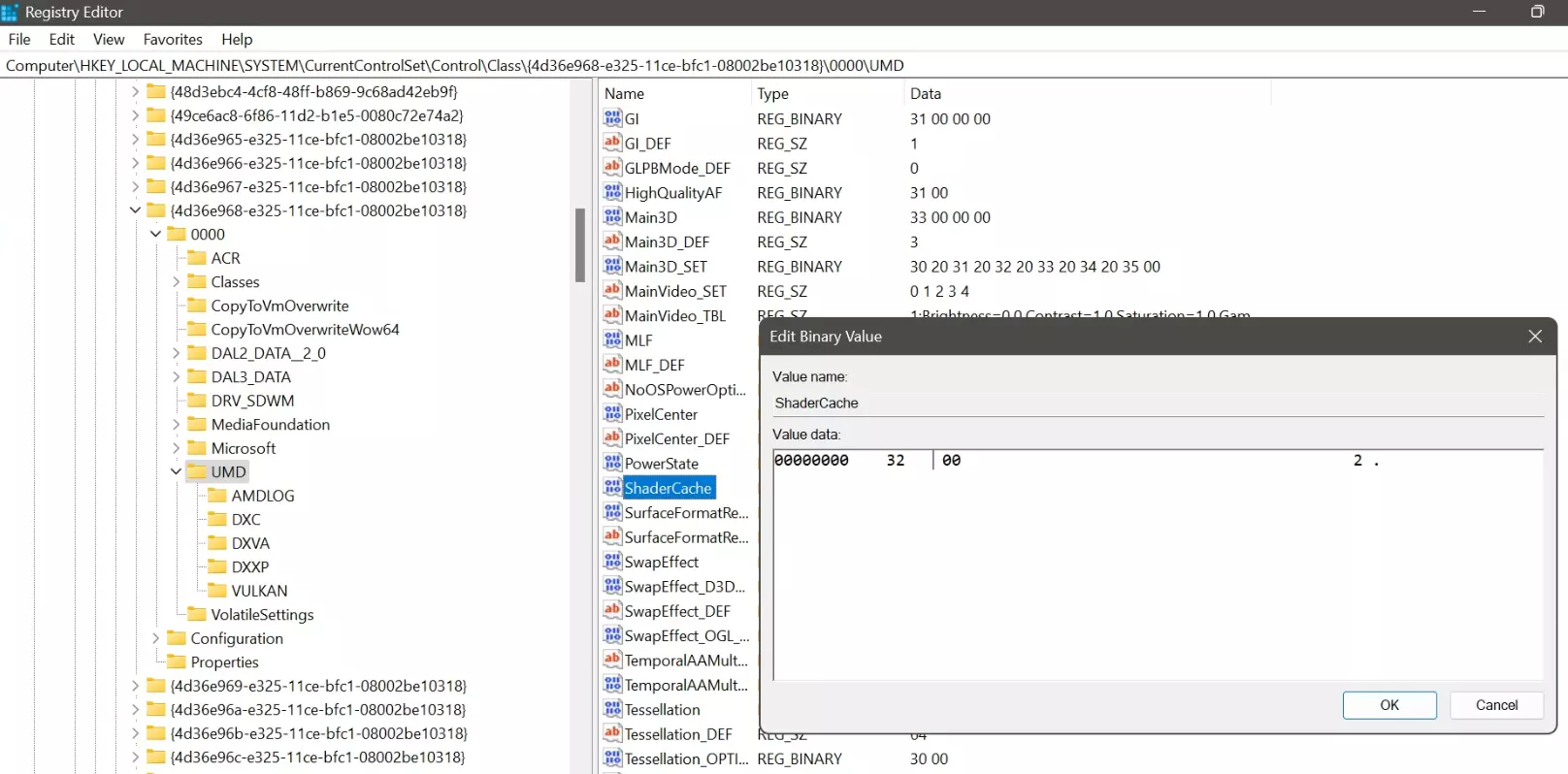
Task: Expand the DAL2_DATA__2_0 key
Action: pyautogui.click(x=176, y=353)
